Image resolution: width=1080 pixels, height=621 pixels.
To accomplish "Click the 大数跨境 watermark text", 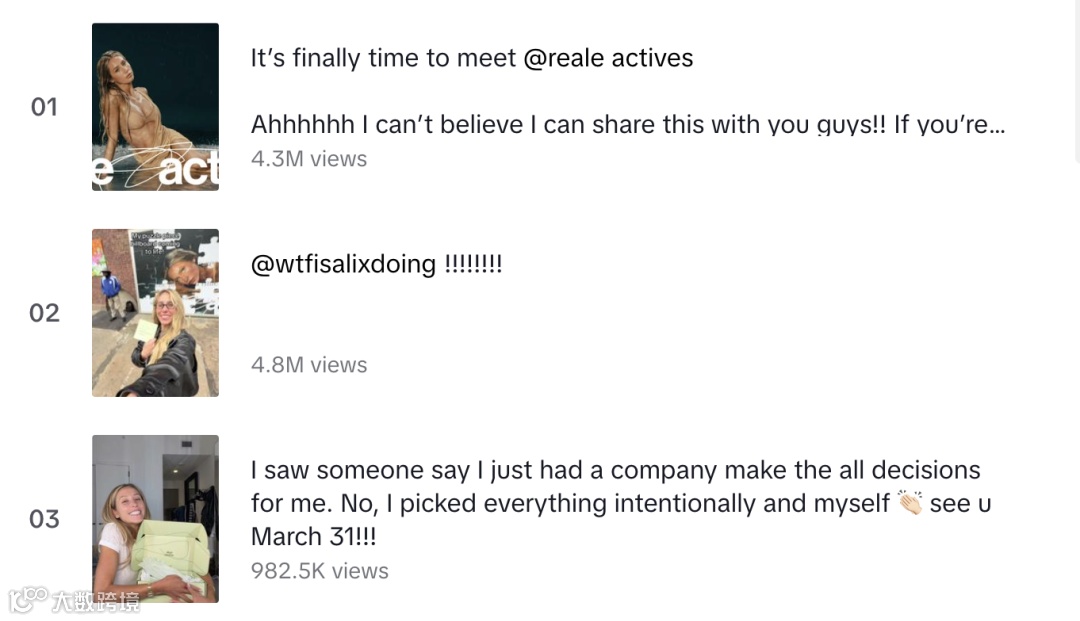I will (96, 601).
